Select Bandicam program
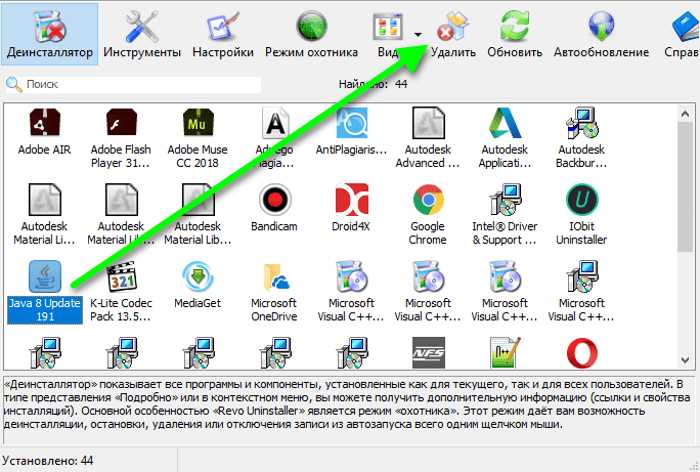700x472 pixels. click(274, 208)
